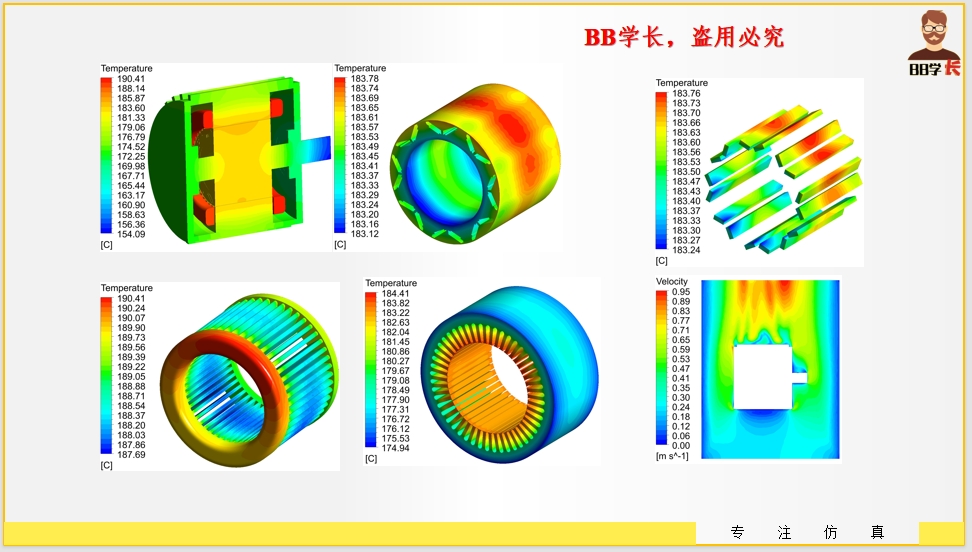Click the 154.09 minimum temperature value

point(131,234)
